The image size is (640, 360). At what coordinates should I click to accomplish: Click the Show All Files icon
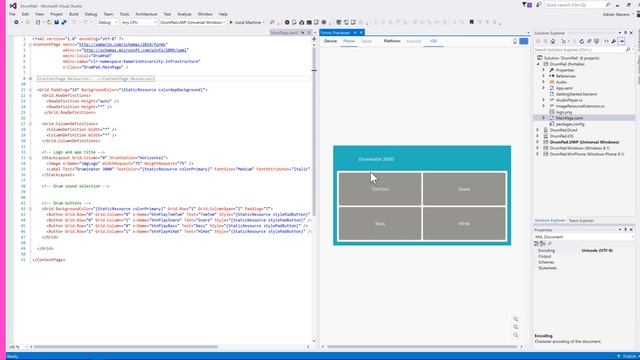coord(597,41)
